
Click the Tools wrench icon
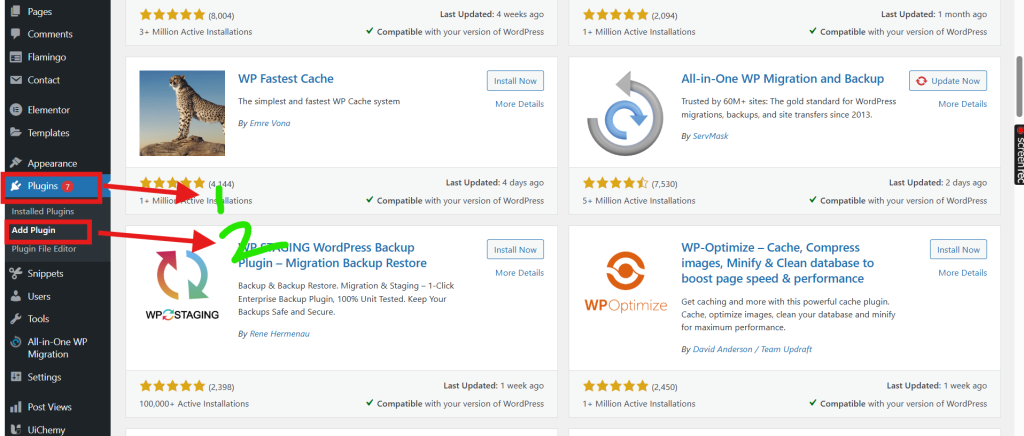click(x=16, y=319)
